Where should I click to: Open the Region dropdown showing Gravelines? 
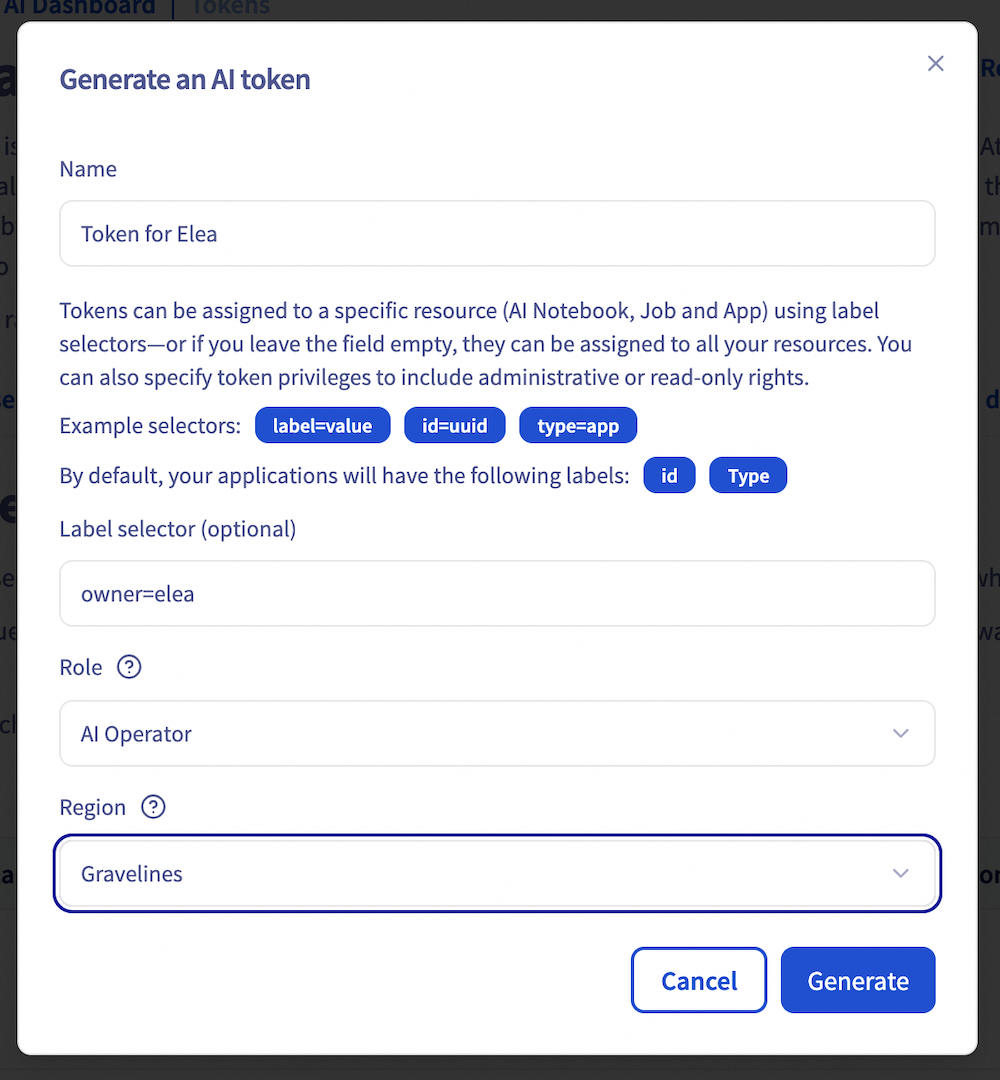pos(497,873)
